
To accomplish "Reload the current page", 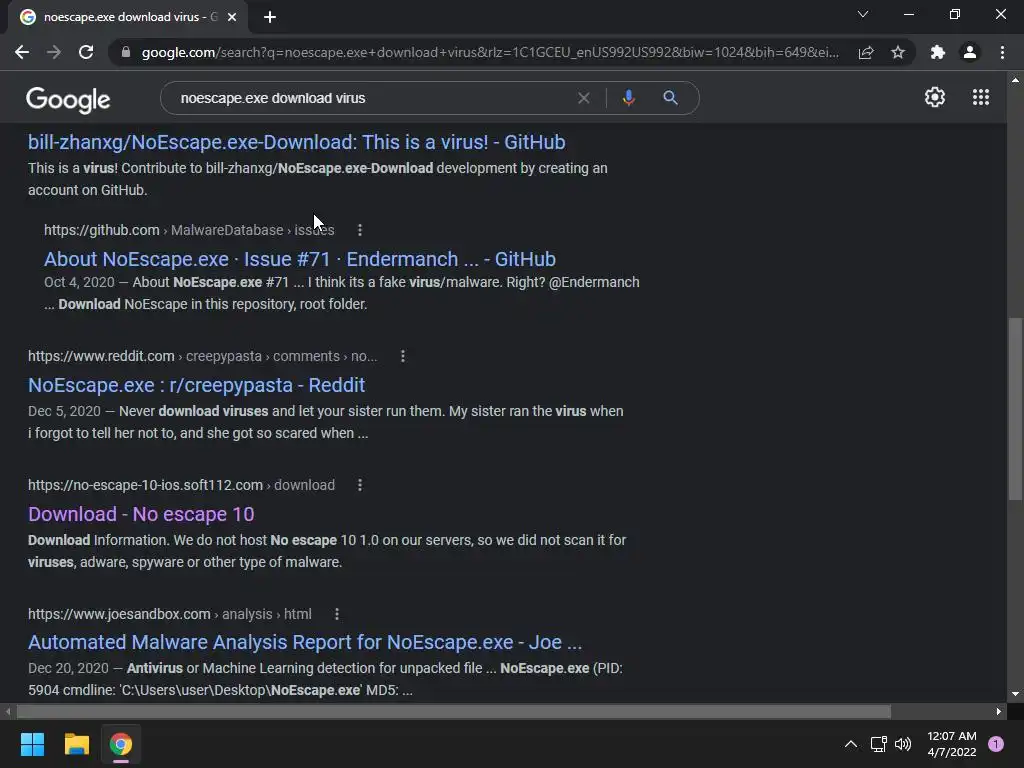I will (x=86, y=52).
